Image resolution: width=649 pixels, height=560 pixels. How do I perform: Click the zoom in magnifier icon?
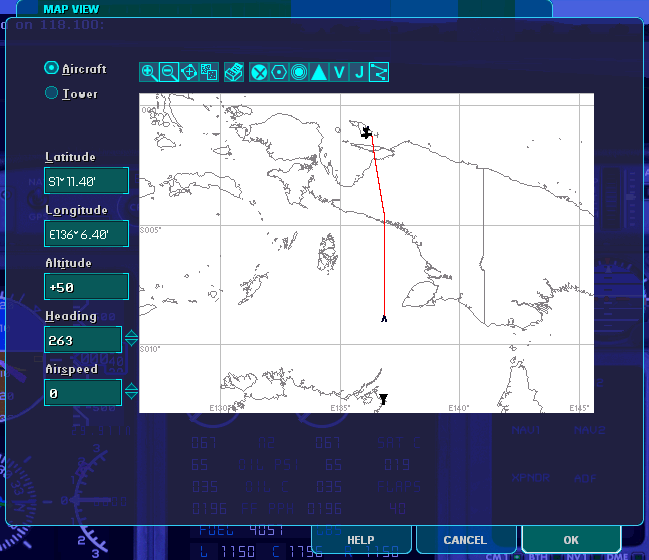pyautogui.click(x=149, y=72)
